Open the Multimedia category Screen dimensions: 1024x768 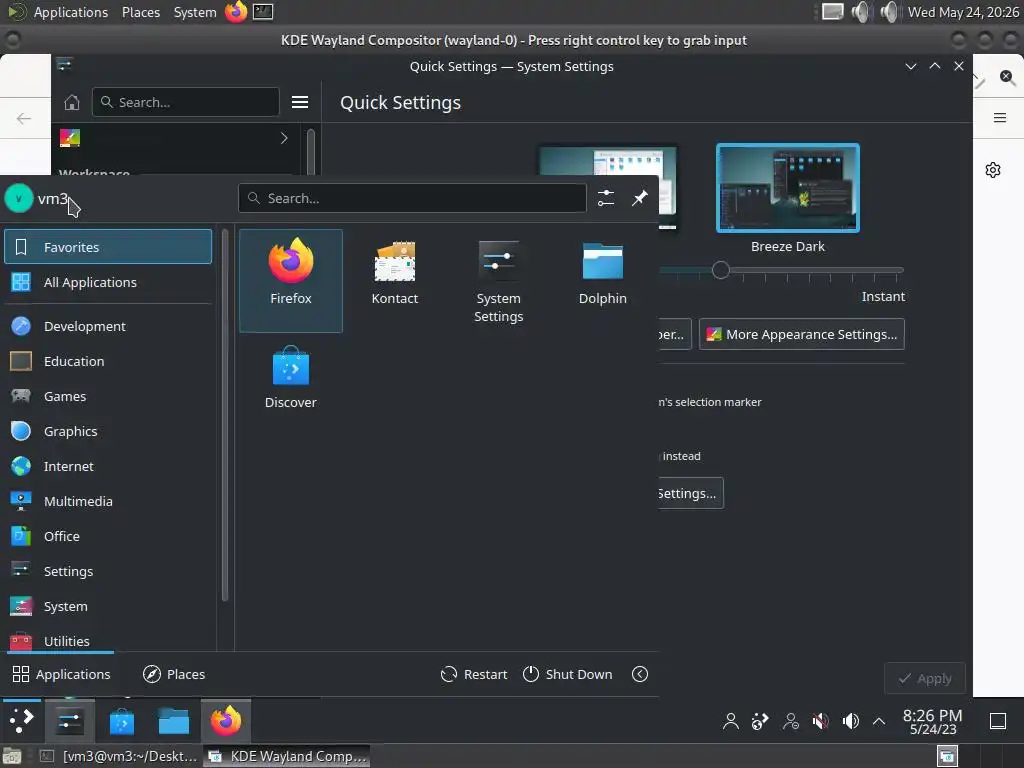click(x=108, y=501)
